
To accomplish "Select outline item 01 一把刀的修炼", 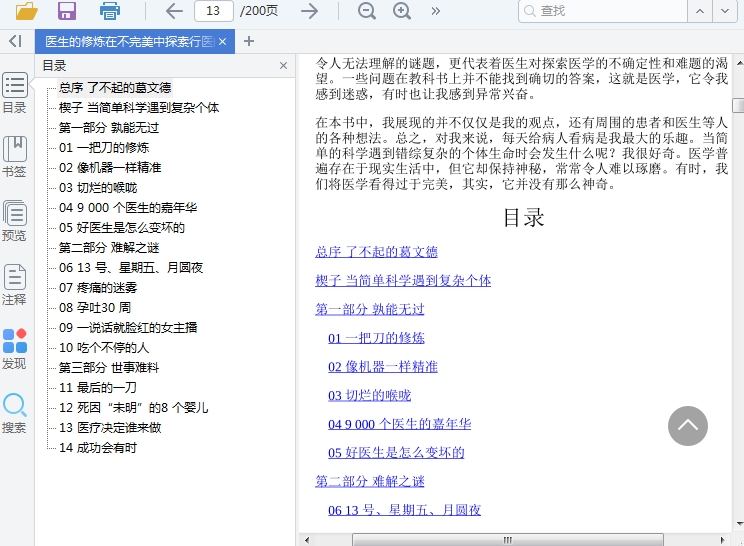I will (x=104, y=148).
